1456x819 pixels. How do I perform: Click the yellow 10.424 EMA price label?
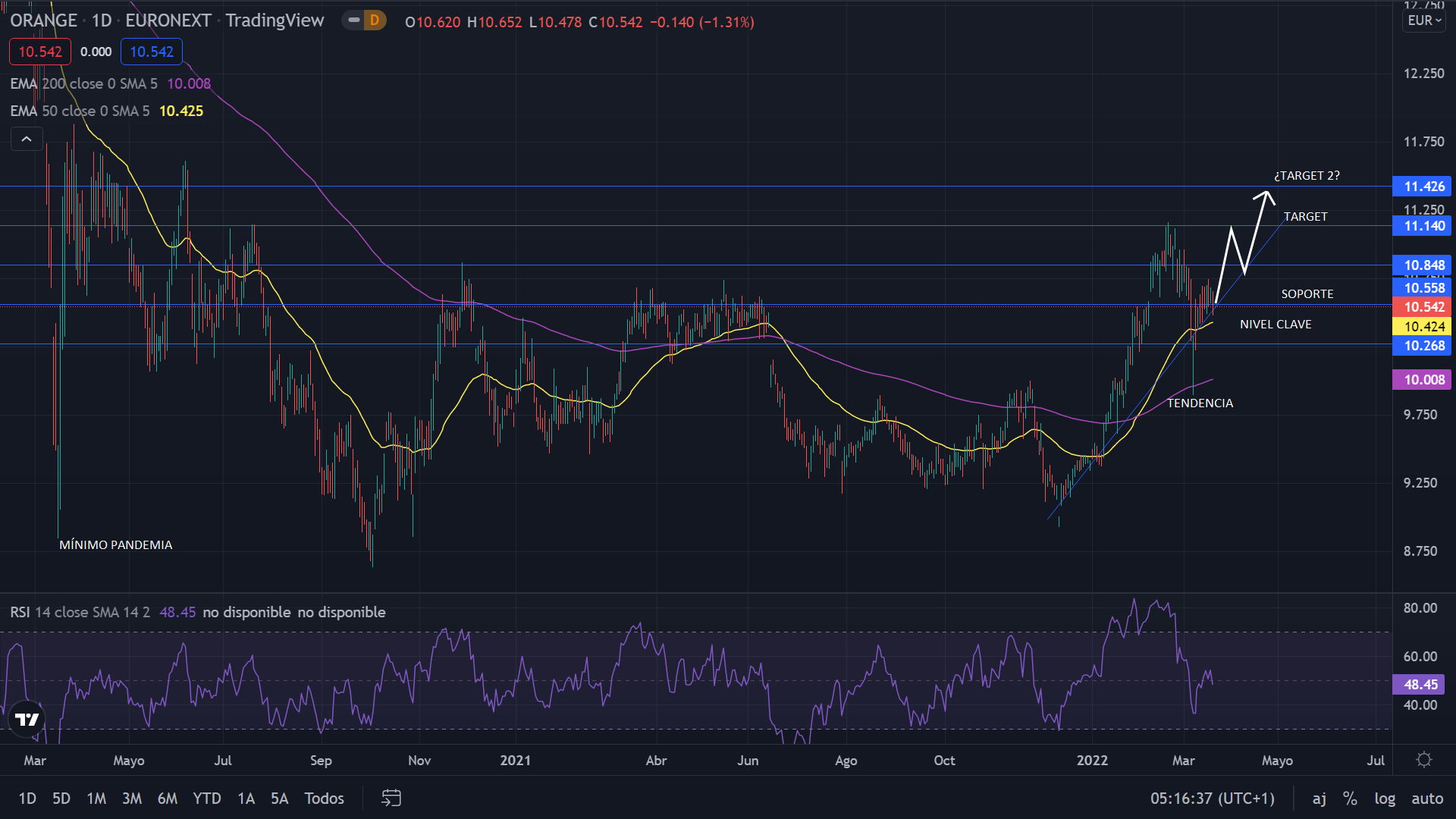(1422, 327)
